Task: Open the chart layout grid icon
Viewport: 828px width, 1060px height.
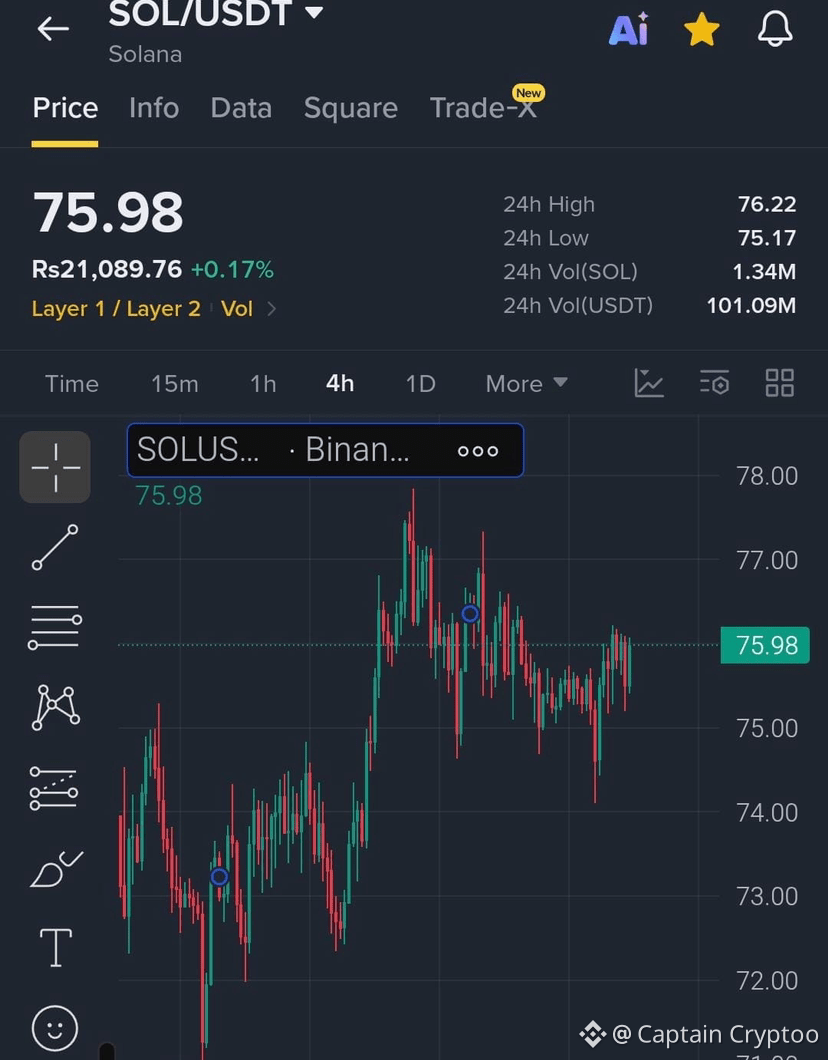Action: point(779,383)
